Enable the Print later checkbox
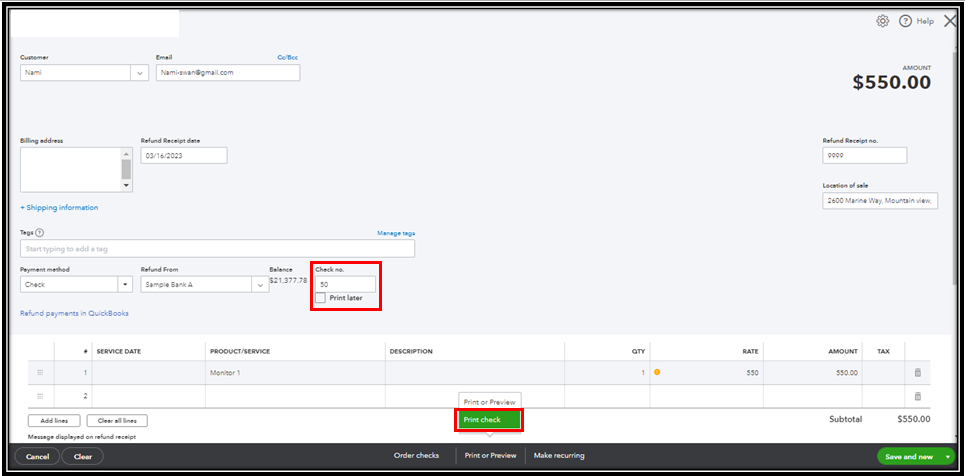This screenshot has width=965, height=476. [x=321, y=298]
